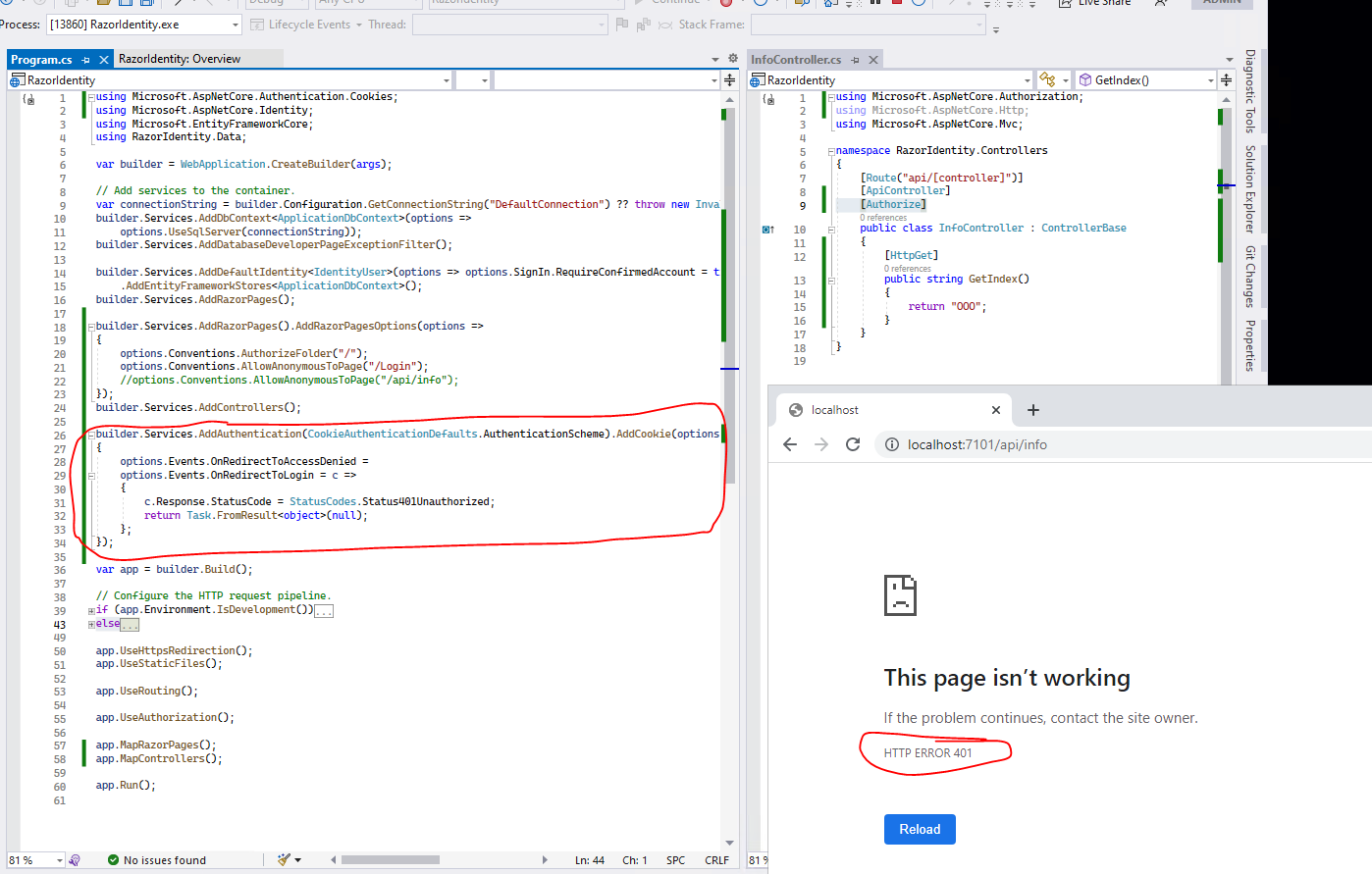Click the gear settings icon above Program.cs
The image size is (1372, 874).
[x=732, y=59]
